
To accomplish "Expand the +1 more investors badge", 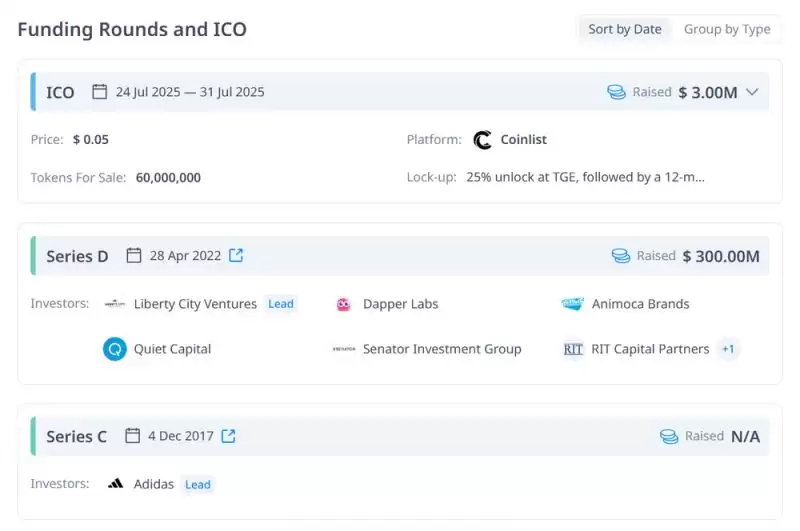I will click(x=728, y=349).
